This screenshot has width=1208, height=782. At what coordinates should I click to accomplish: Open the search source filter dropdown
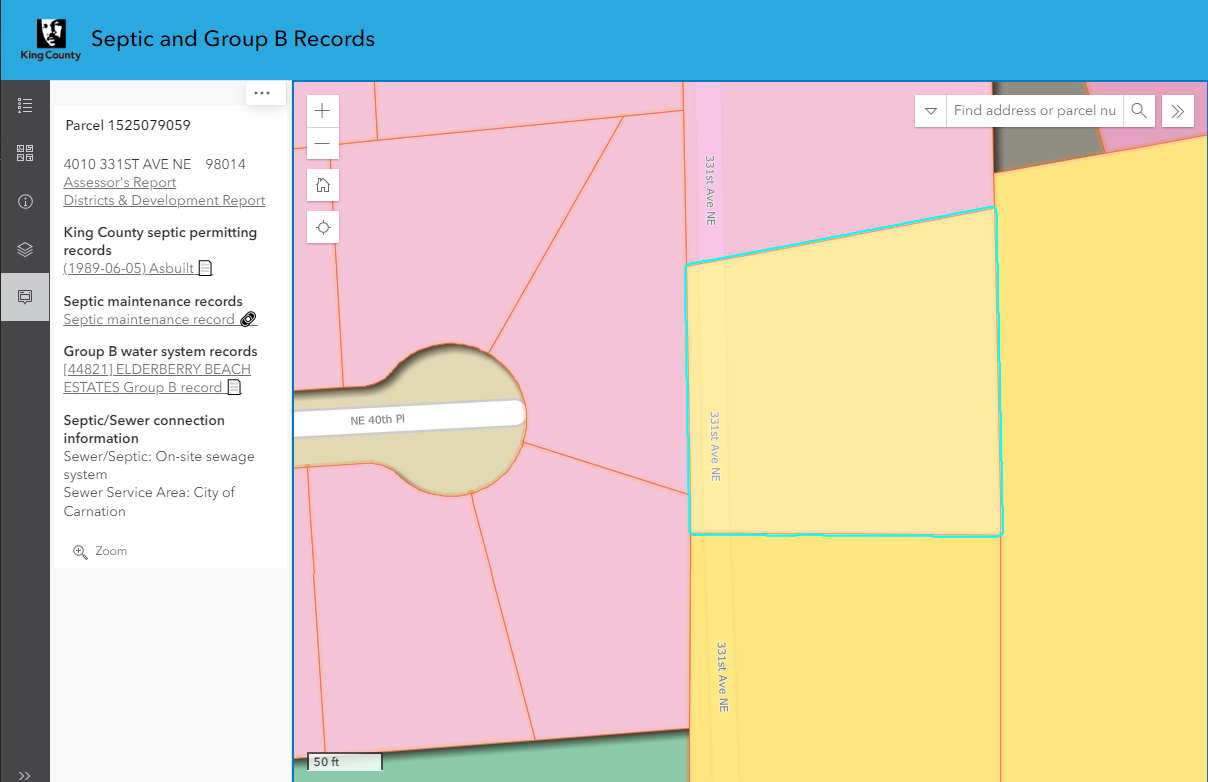click(x=930, y=110)
